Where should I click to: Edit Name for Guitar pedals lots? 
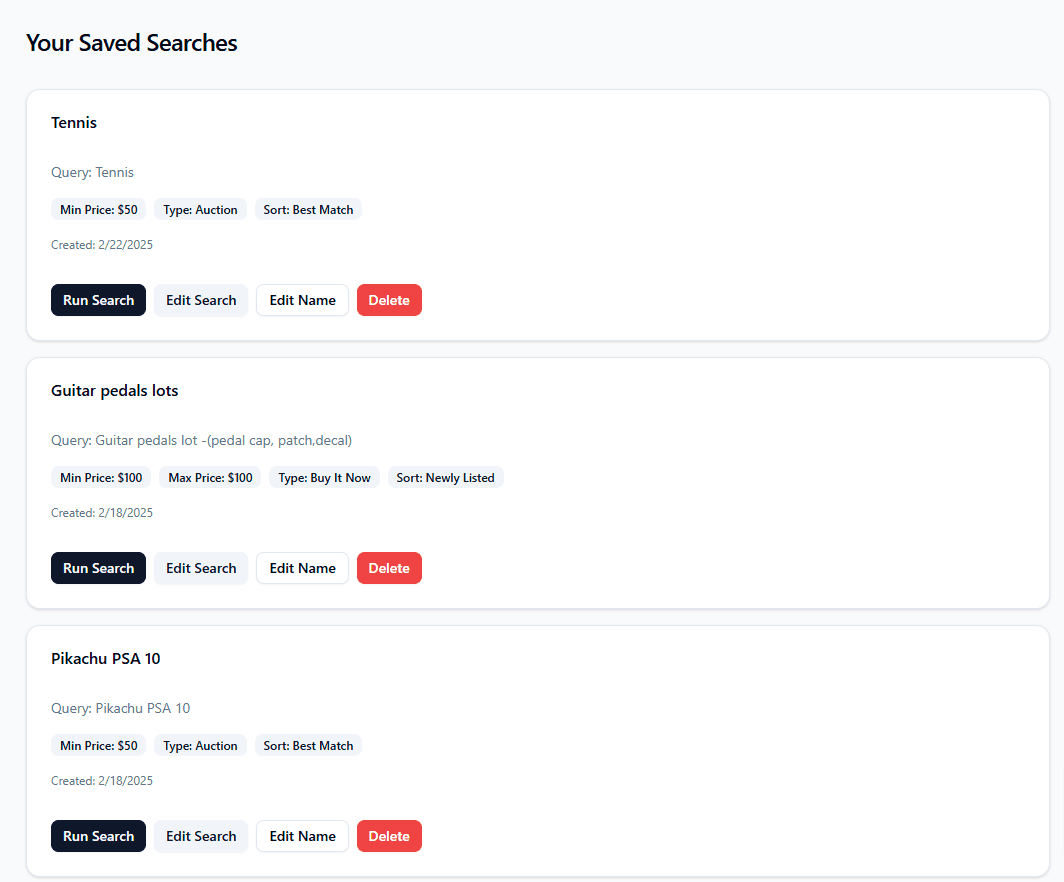click(x=302, y=567)
